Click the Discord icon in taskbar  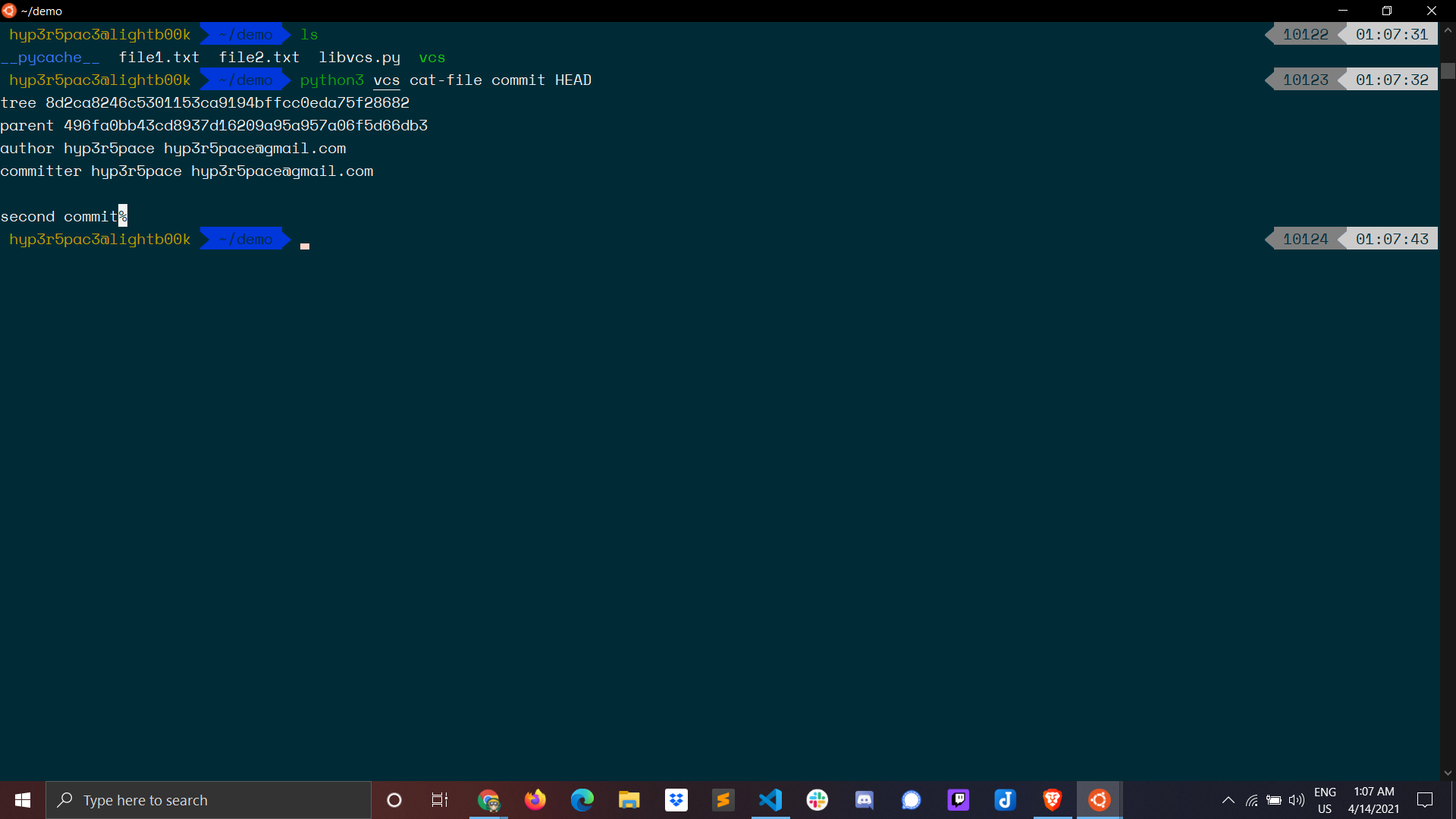(863, 800)
